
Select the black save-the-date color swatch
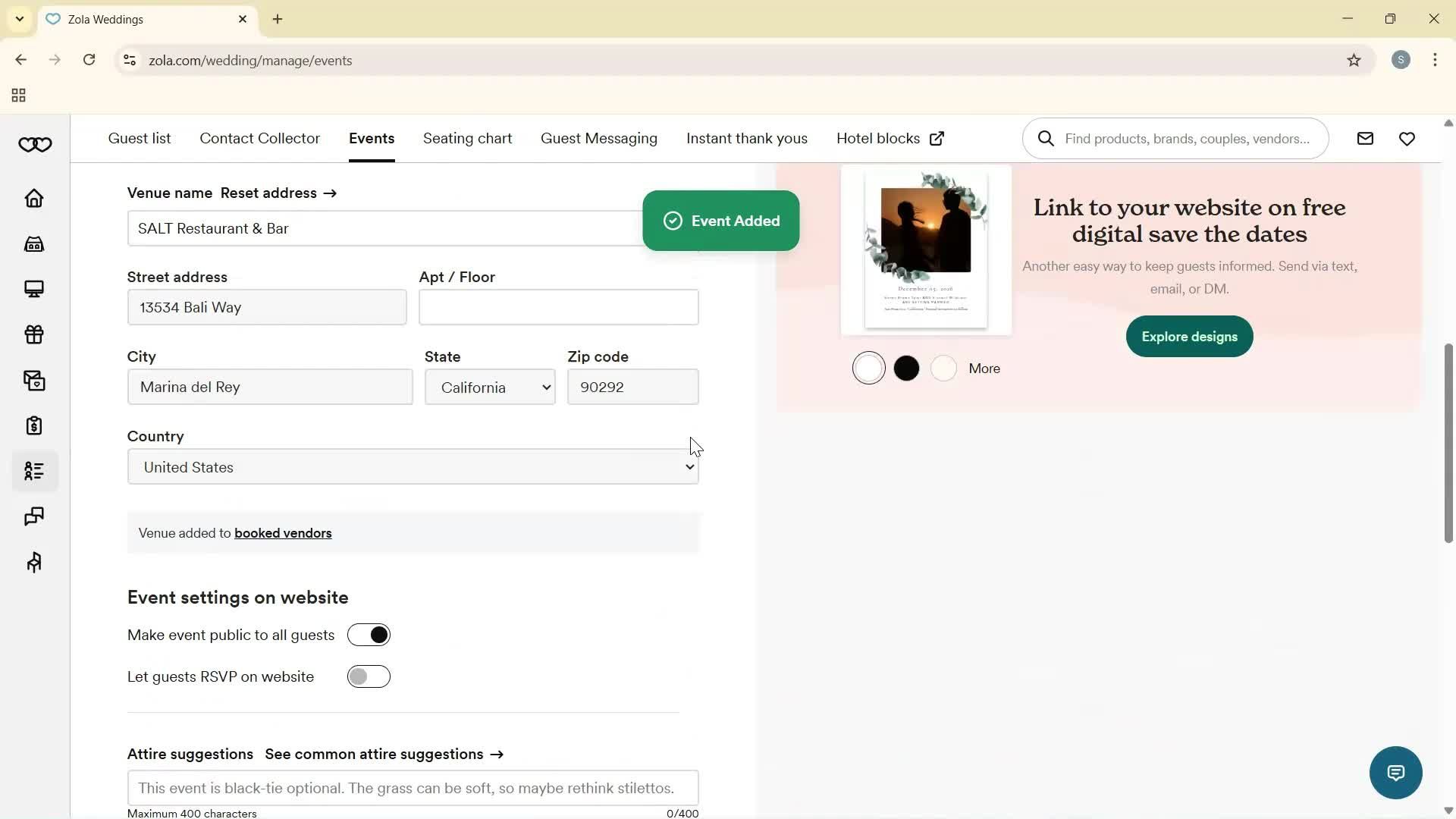click(x=906, y=368)
